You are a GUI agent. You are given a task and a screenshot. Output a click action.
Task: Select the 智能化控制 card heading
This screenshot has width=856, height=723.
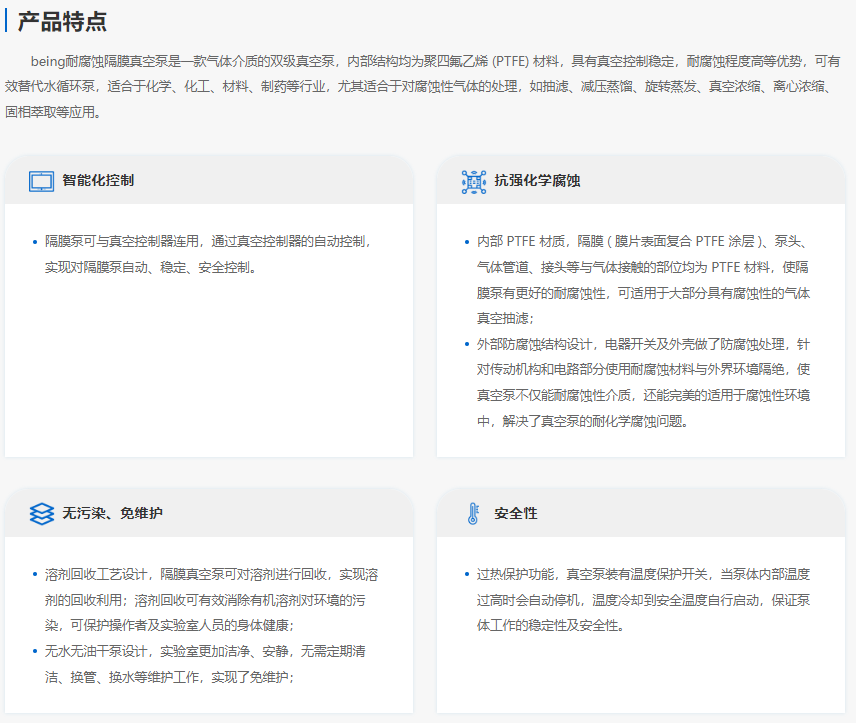click(98, 181)
